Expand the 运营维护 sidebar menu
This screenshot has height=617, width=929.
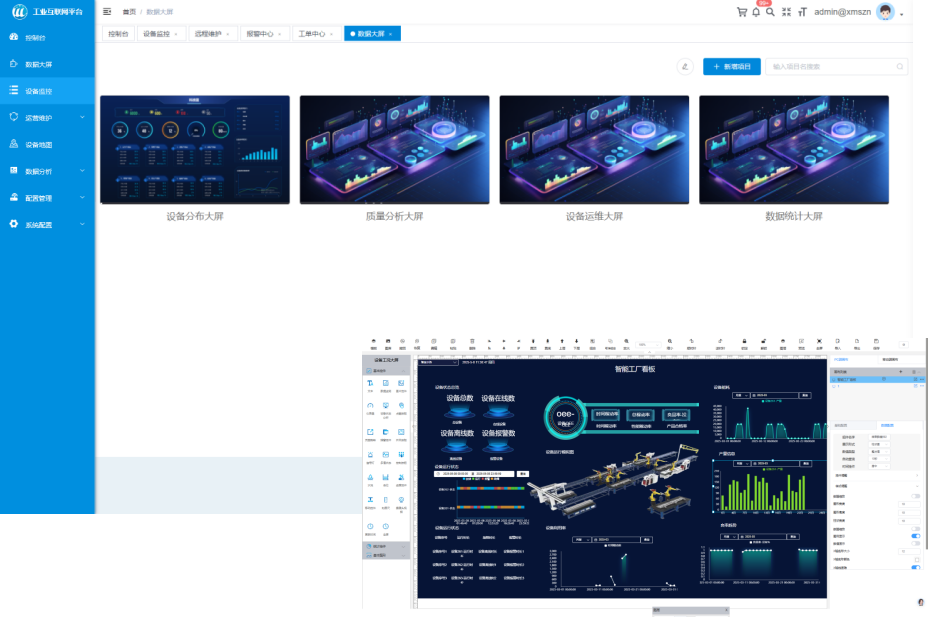[x=47, y=117]
